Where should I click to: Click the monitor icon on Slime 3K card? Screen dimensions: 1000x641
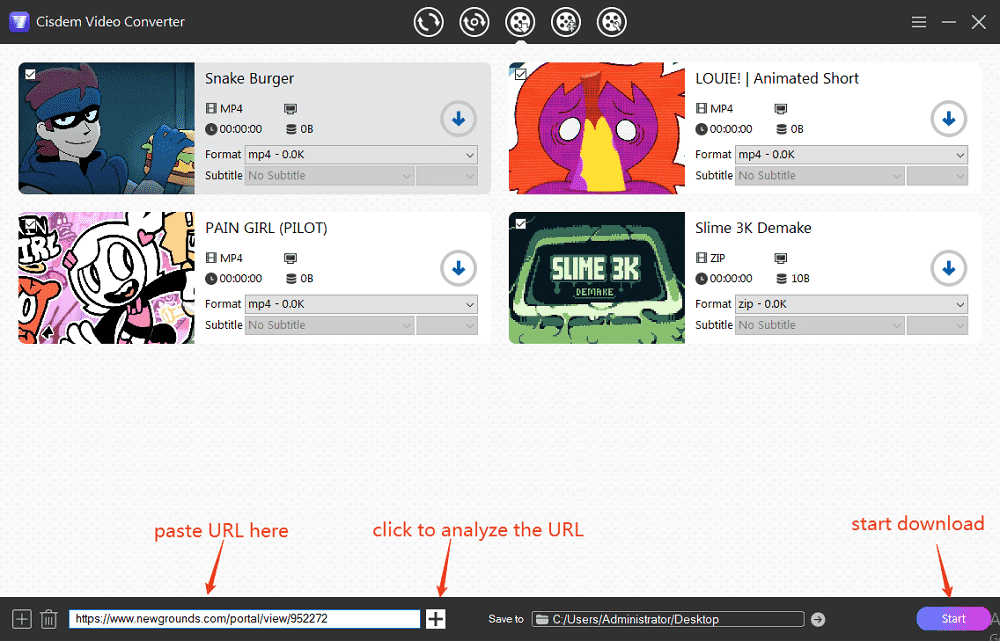pos(781,258)
